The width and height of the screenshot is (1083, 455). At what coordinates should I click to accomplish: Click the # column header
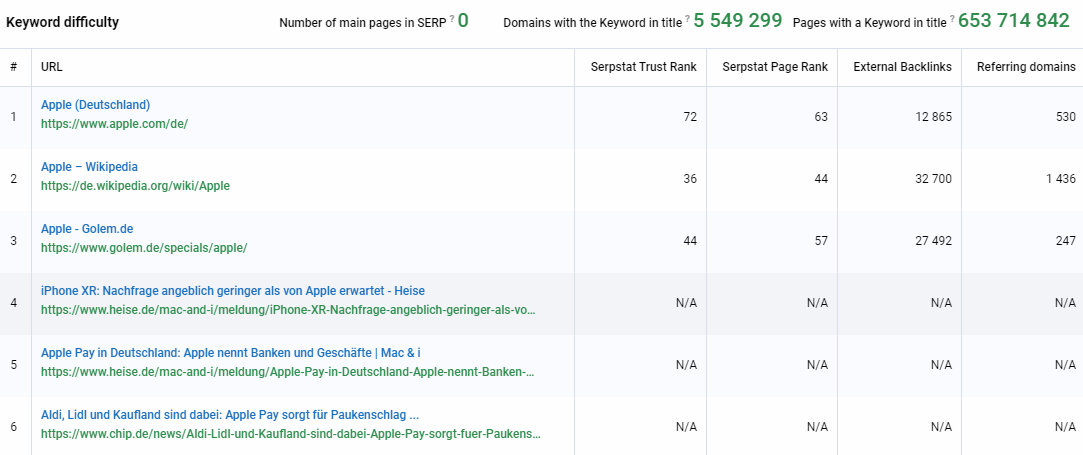click(14, 67)
